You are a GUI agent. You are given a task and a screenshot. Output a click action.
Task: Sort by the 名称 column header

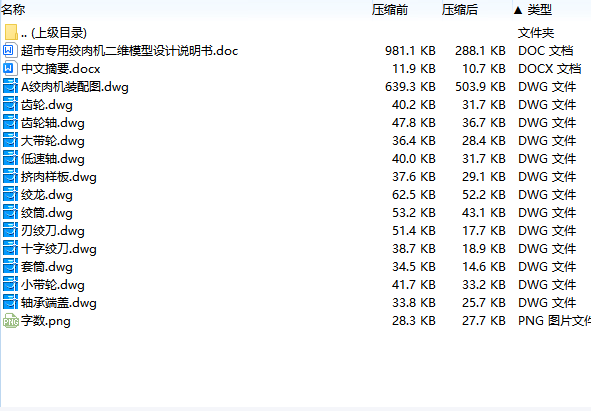point(13,9)
